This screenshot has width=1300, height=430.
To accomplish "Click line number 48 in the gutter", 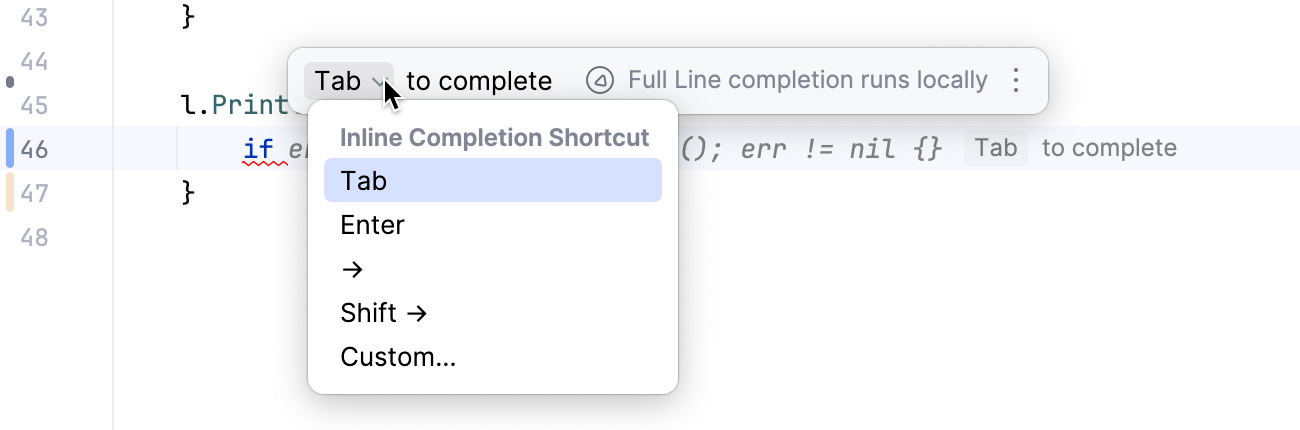I will click(34, 237).
